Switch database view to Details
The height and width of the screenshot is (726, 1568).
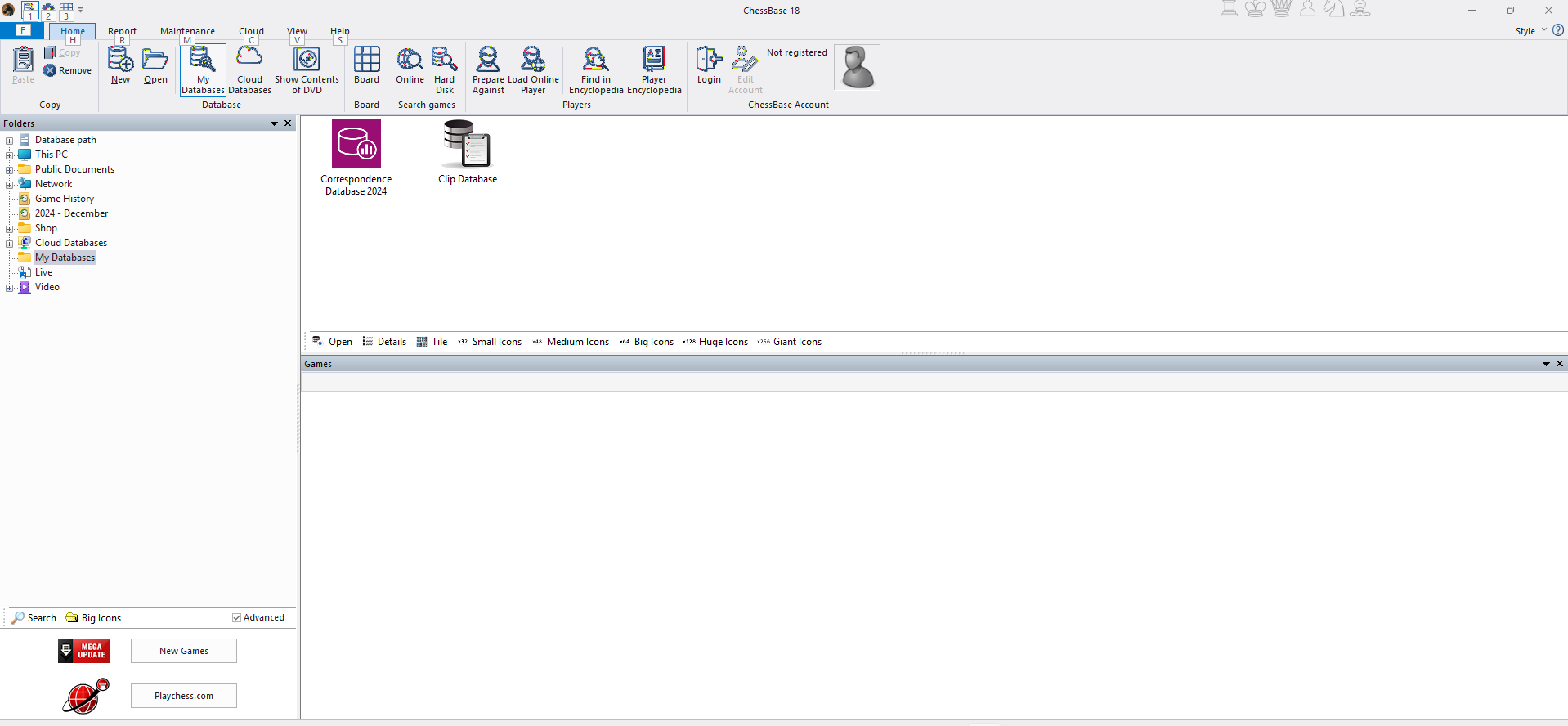pyautogui.click(x=384, y=342)
